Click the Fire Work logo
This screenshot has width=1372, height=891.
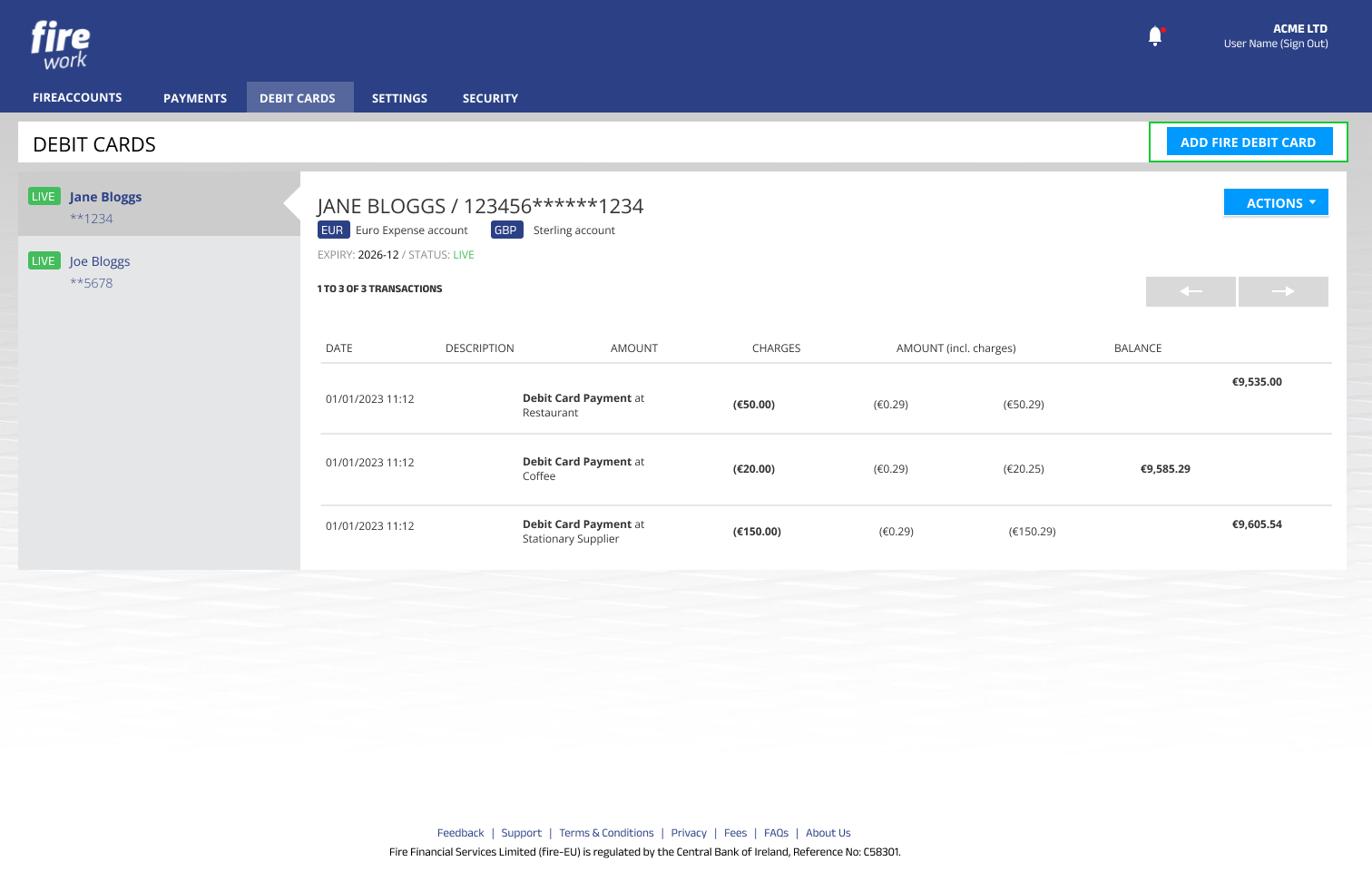pos(60,45)
